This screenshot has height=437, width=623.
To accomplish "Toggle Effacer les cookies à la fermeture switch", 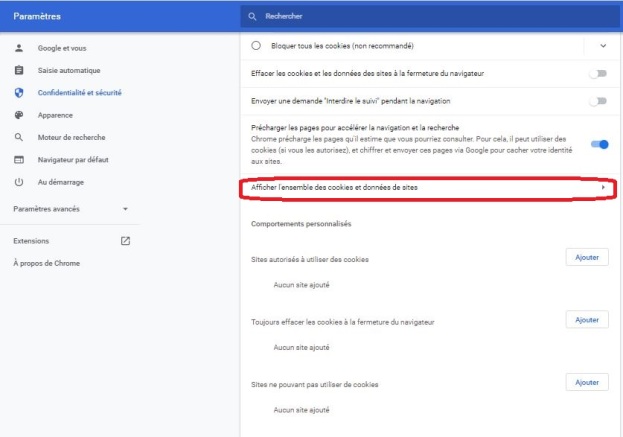I will [x=598, y=73].
